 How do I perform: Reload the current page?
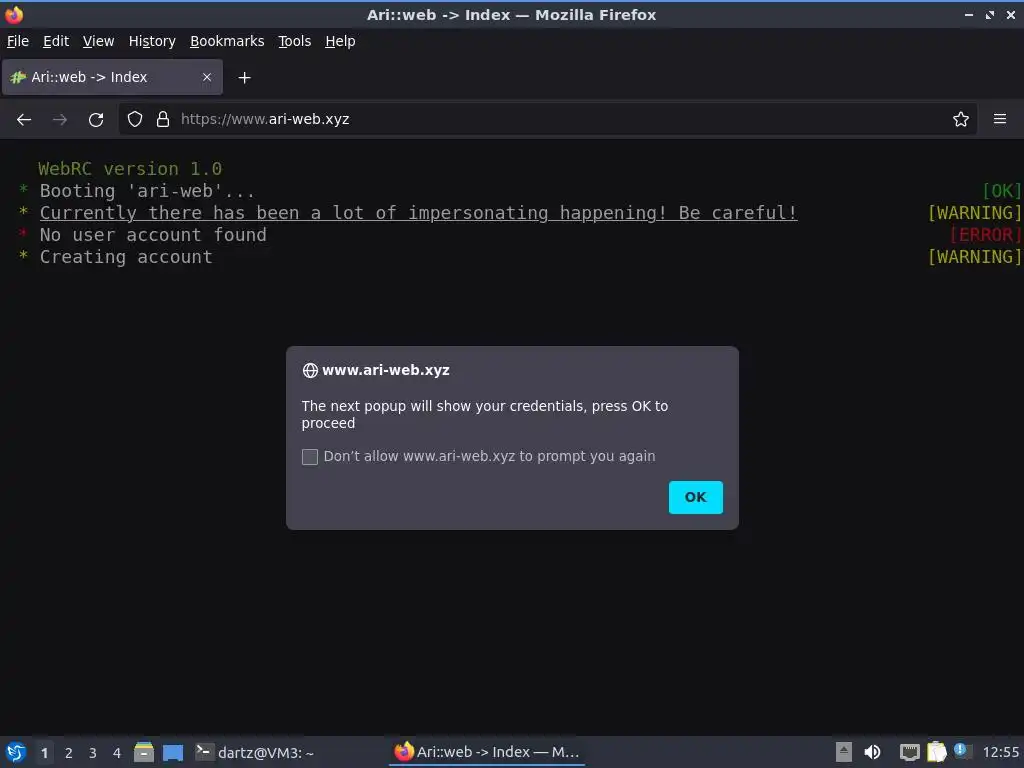[96, 120]
